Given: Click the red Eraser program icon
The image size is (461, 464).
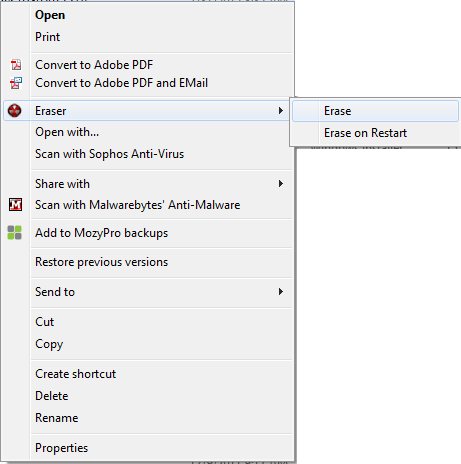Looking at the screenshot, I should pyautogui.click(x=15, y=111).
